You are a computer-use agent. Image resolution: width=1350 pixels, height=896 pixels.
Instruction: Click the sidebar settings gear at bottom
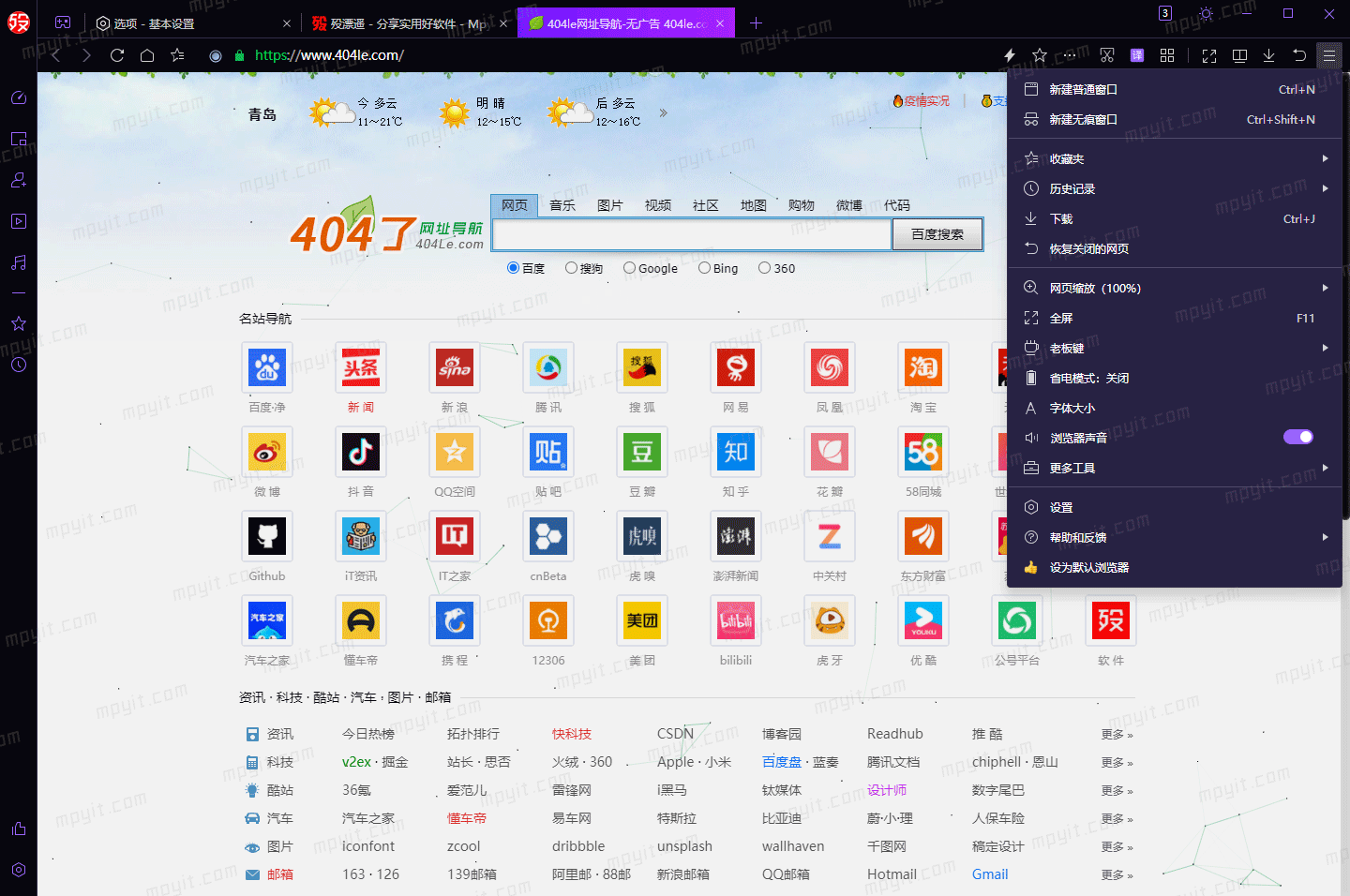point(19,870)
